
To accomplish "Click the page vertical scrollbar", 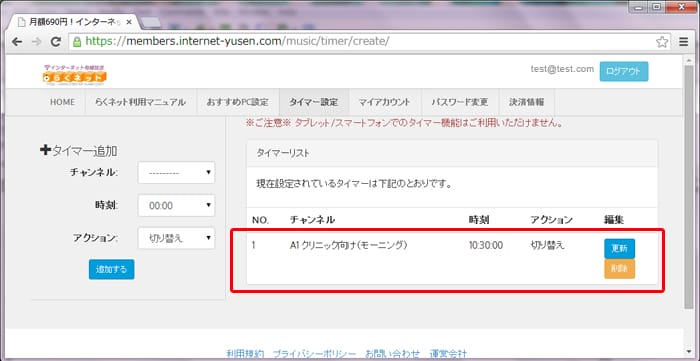I will (x=689, y=187).
